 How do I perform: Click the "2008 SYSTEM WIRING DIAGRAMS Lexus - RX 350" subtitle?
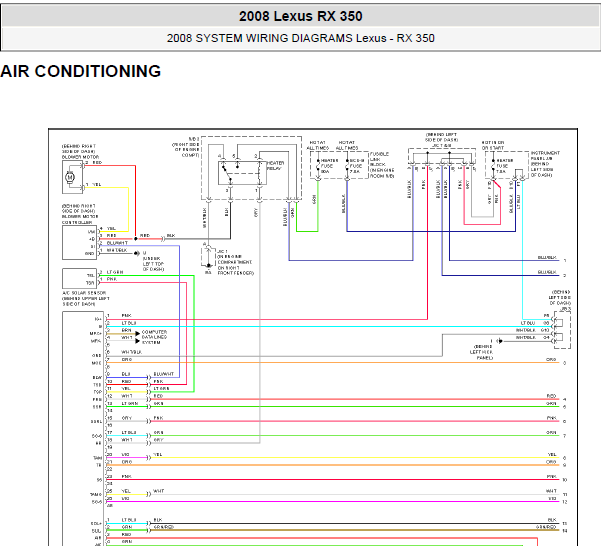pos(300,38)
